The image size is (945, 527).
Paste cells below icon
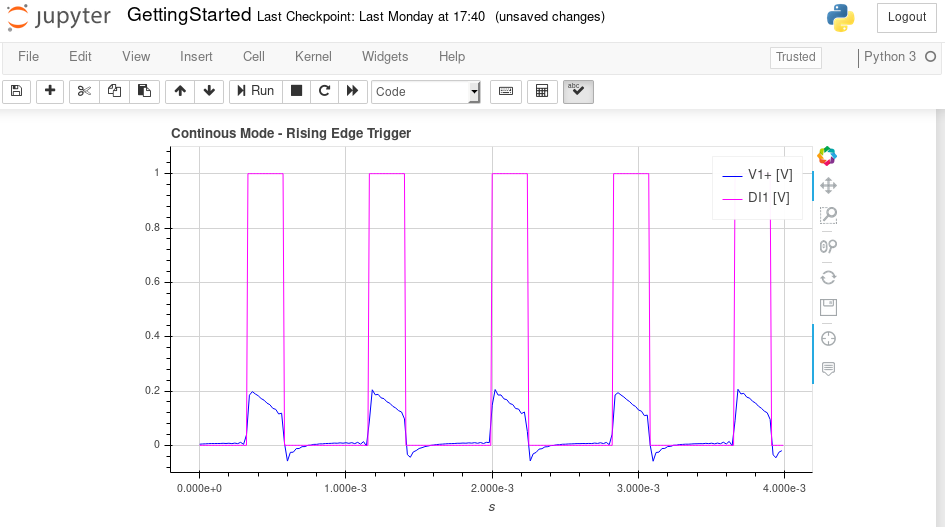point(145,92)
